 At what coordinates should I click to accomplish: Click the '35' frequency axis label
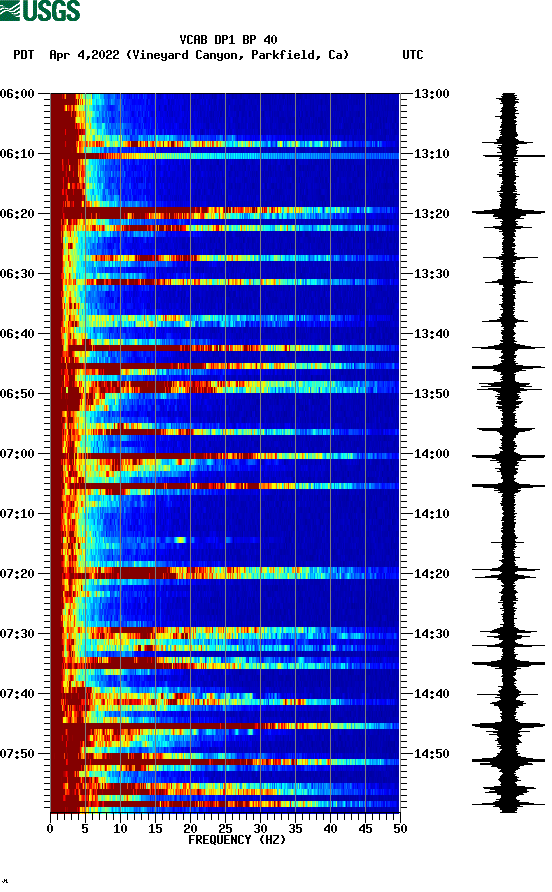295,829
